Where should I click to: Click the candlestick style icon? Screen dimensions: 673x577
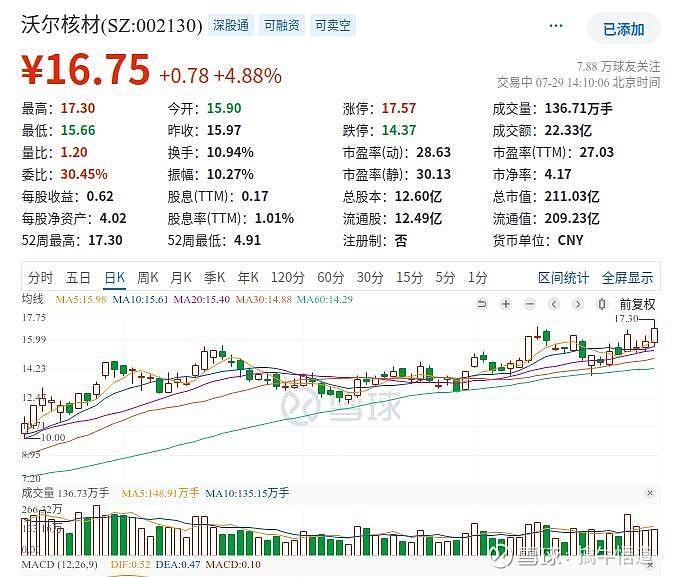click(602, 304)
